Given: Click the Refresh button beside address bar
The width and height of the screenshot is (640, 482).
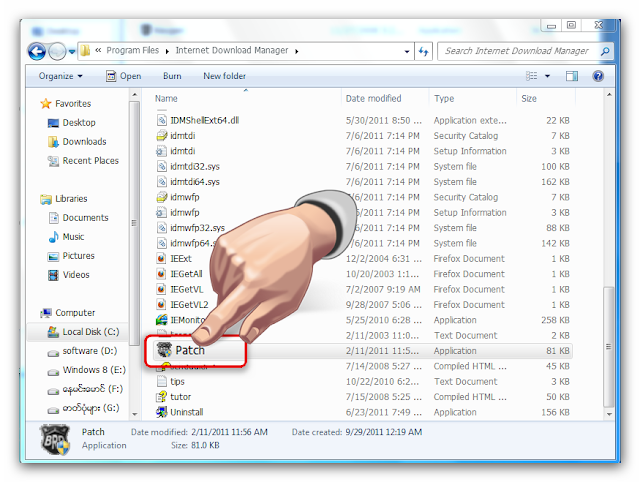Looking at the screenshot, I should tap(423, 51).
